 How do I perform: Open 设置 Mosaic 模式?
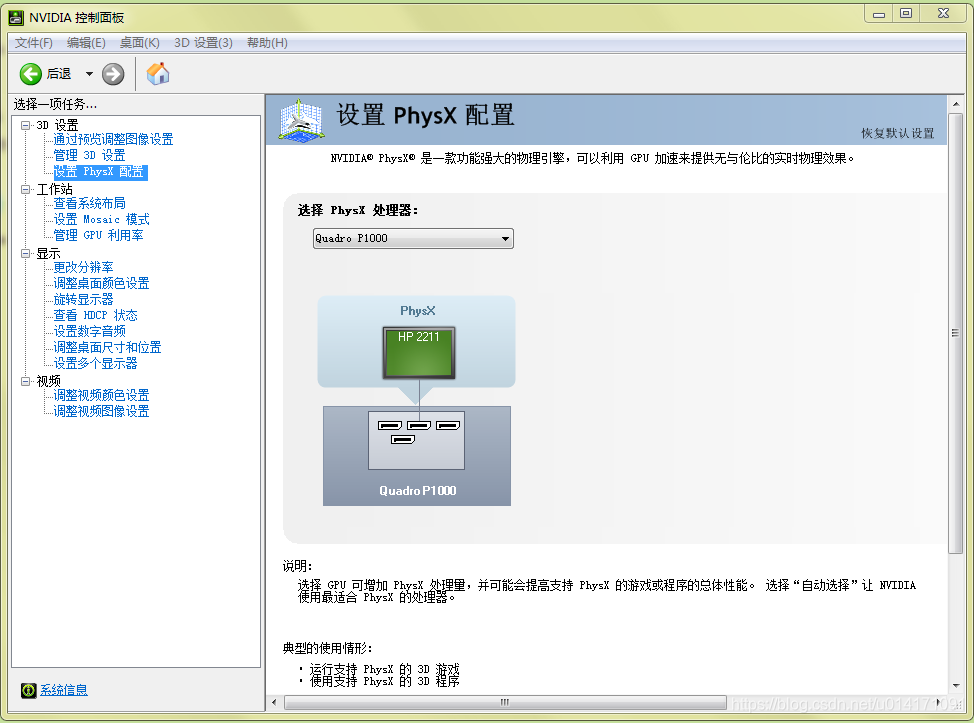101,219
